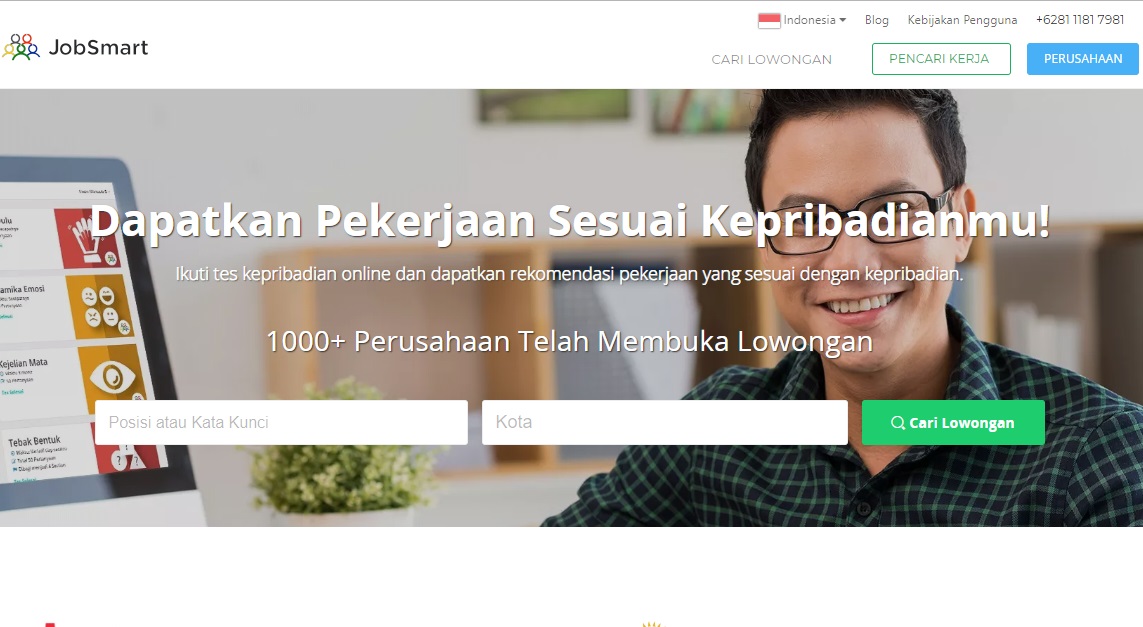Click the eye icon labeled Kejelian Mata
This screenshot has width=1143, height=627.
coord(112,378)
